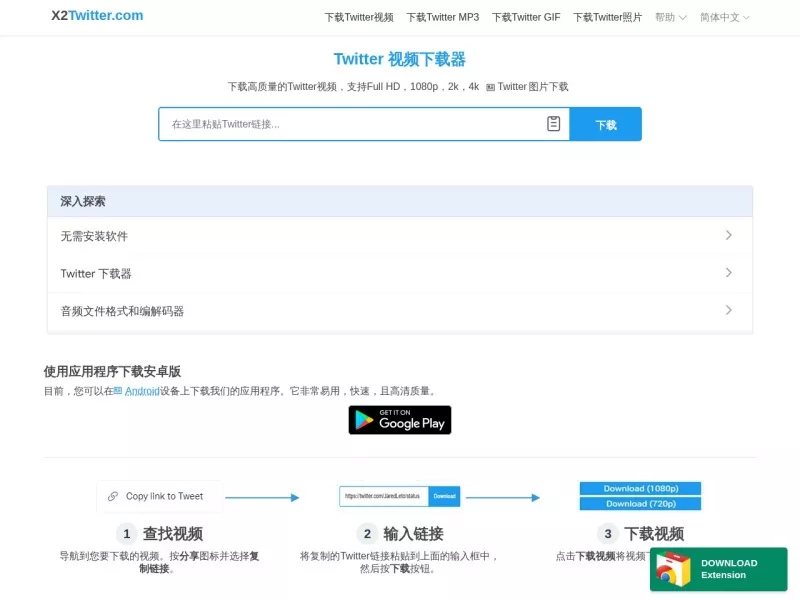Click the 查找视频 step title

pos(172,534)
